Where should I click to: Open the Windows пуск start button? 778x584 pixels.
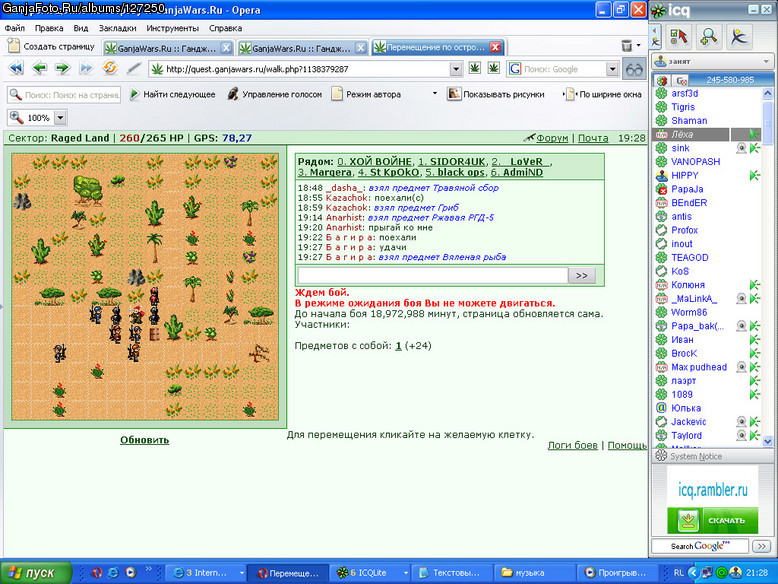tap(36, 573)
